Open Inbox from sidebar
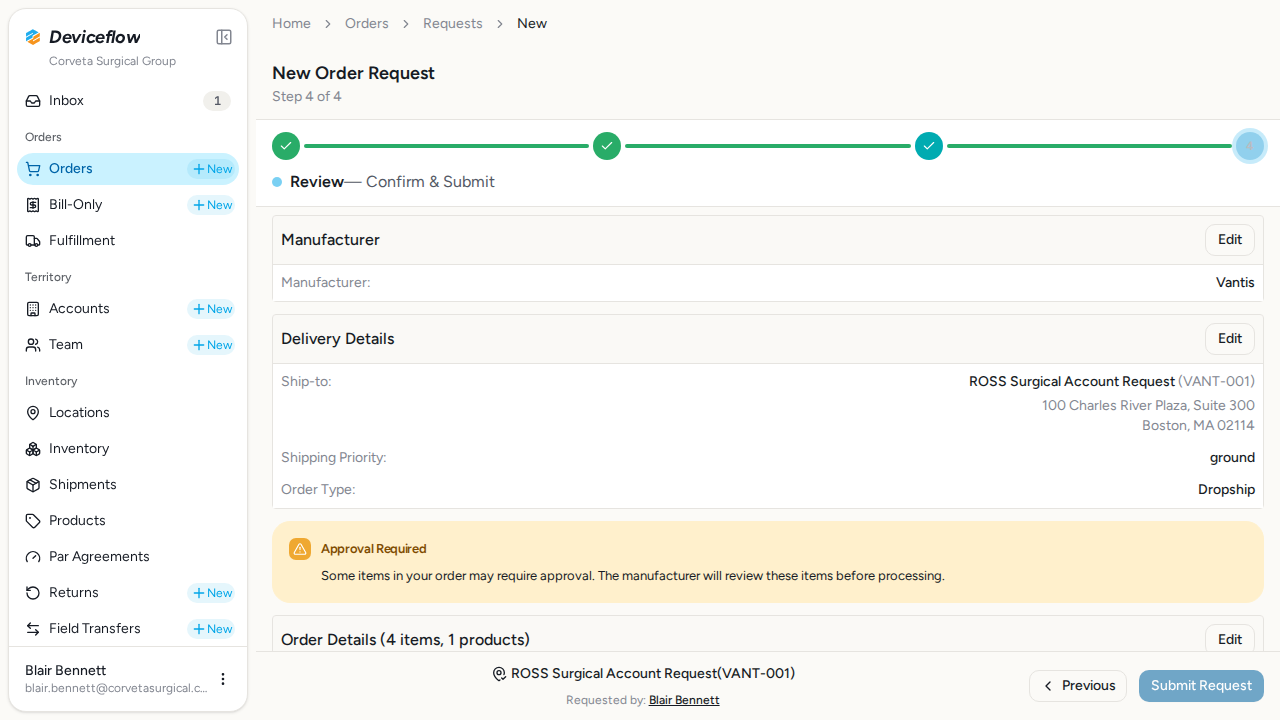This screenshot has width=1280, height=720. [x=128, y=101]
